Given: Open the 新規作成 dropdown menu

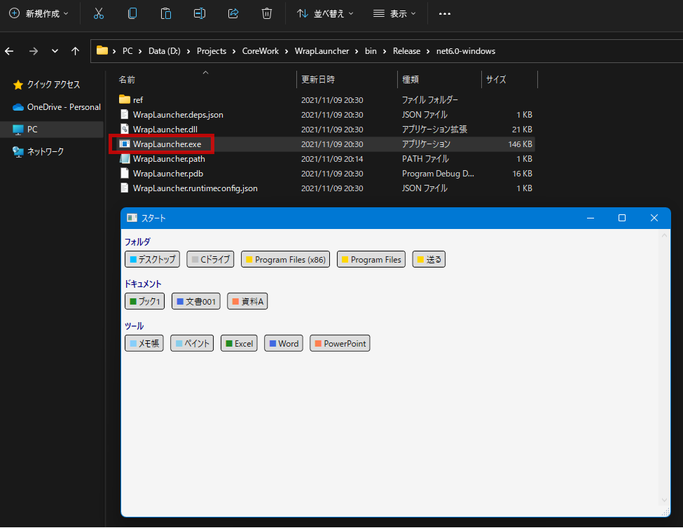Looking at the screenshot, I should [x=41, y=14].
